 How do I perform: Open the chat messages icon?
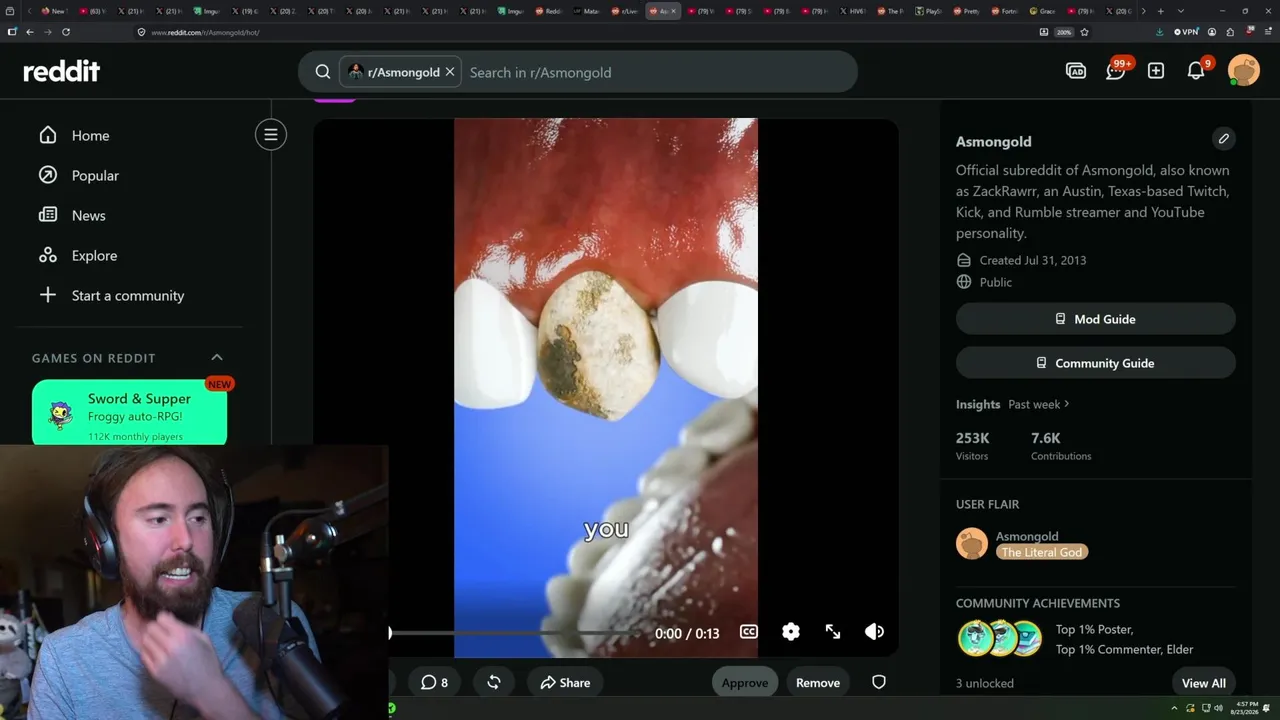[x=1116, y=70]
